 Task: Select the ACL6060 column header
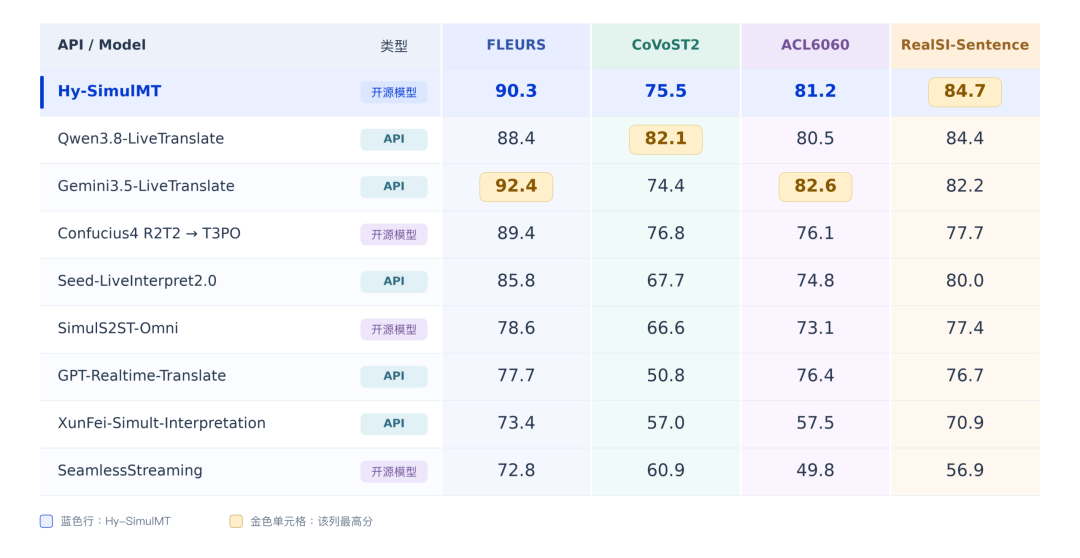(815, 45)
